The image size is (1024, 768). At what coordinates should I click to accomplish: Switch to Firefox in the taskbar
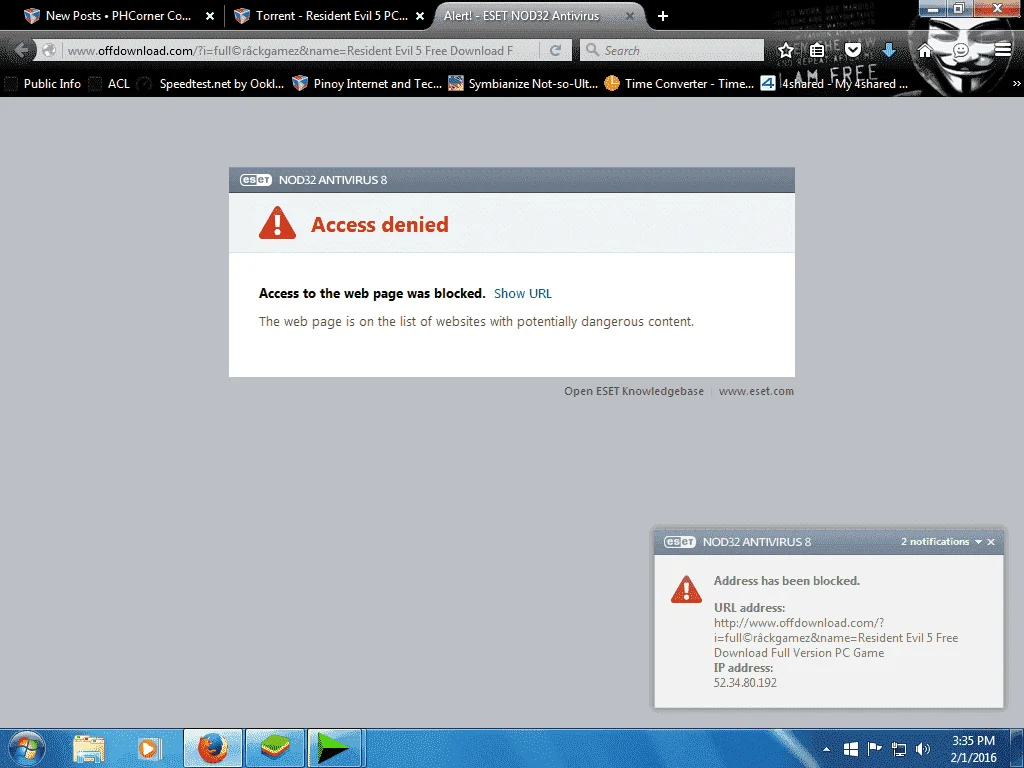(213, 748)
